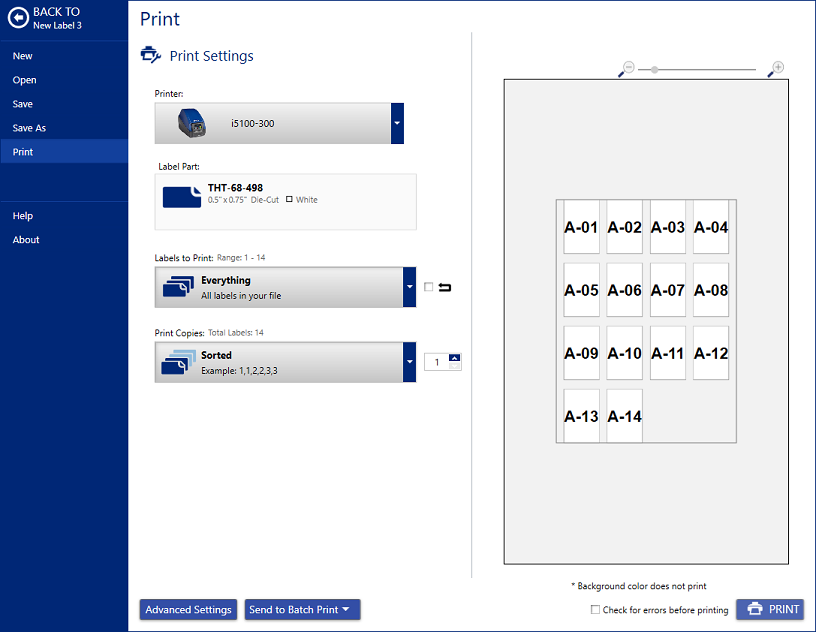Enable Check for errors before printing
Screen dimensions: 816x632
point(596,609)
